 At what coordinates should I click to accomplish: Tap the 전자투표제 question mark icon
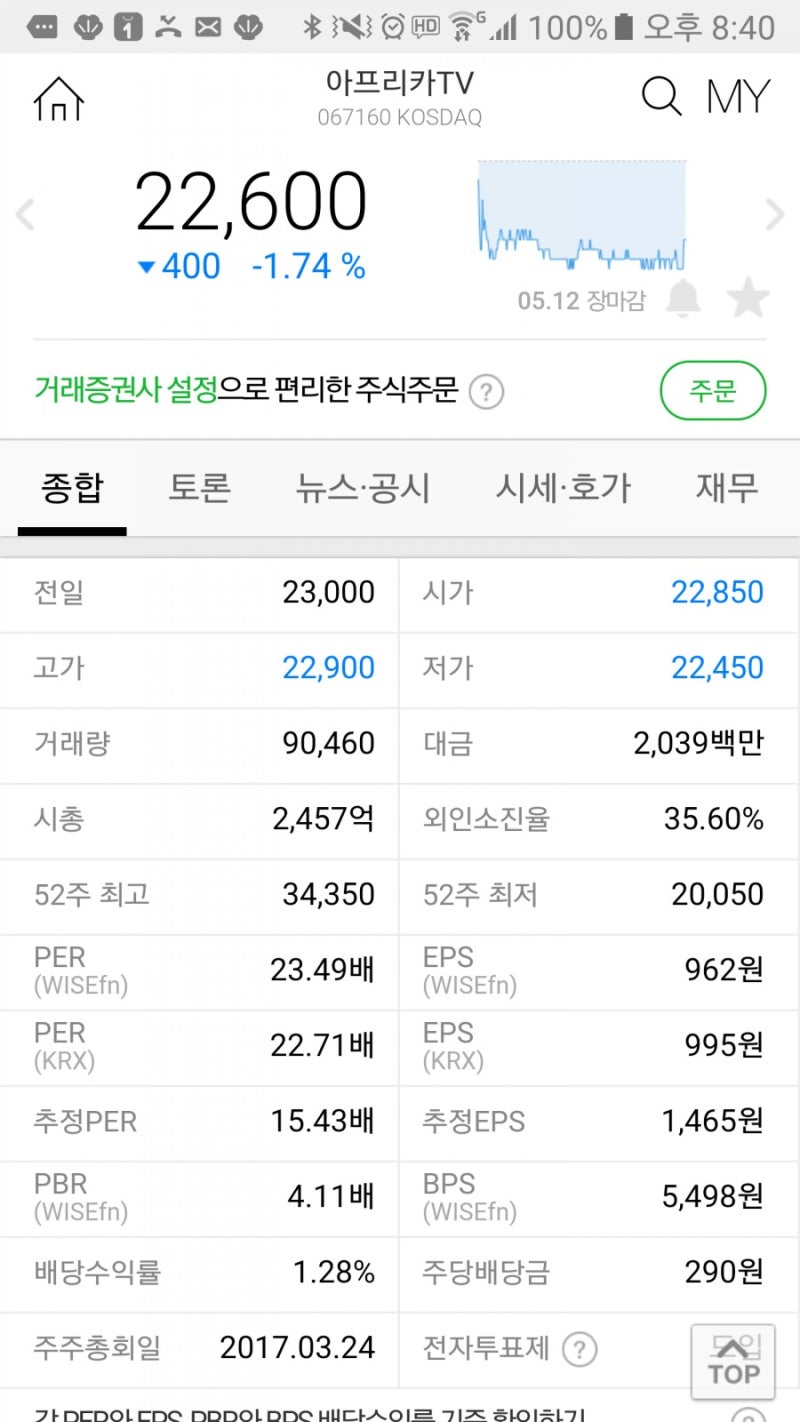tap(579, 1348)
